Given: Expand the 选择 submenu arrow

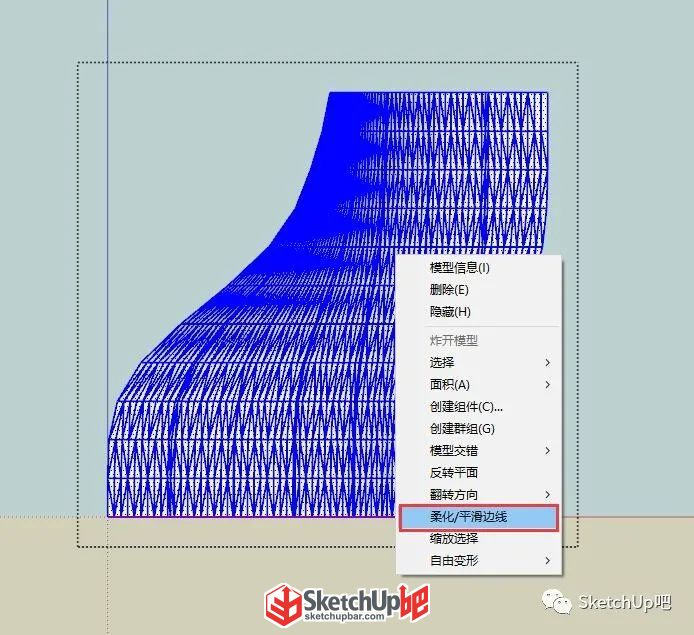Looking at the screenshot, I should [547, 362].
